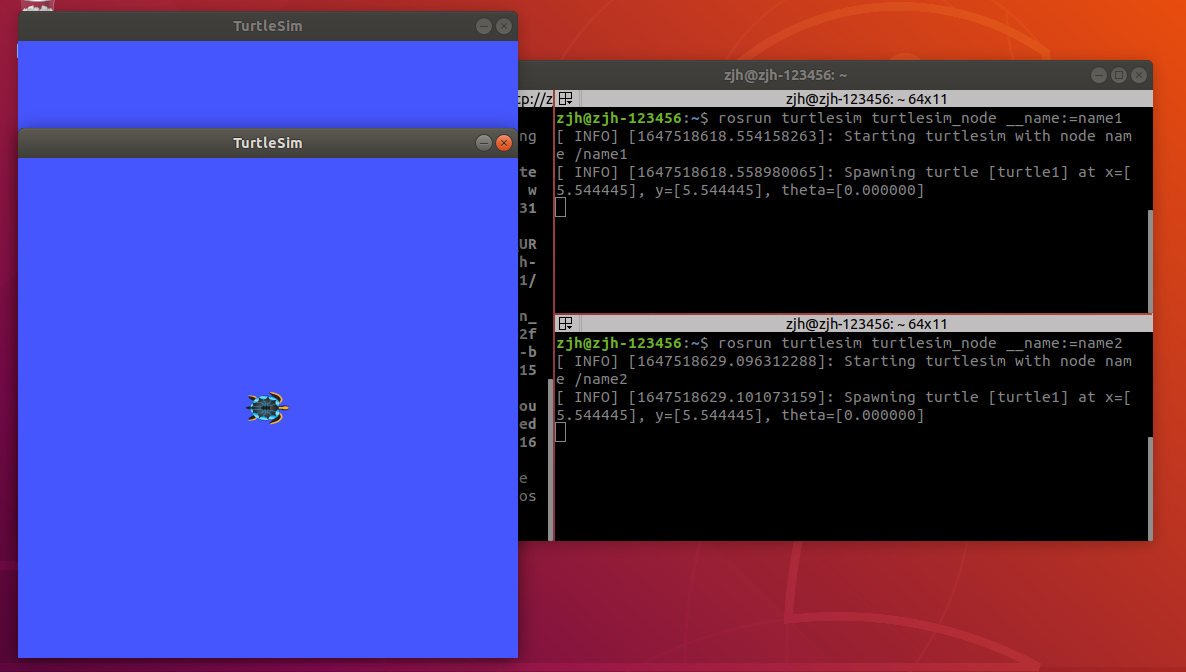The height and width of the screenshot is (672, 1186).
Task: Click the scrollbar of the left terminal pane
Action: pos(550,458)
